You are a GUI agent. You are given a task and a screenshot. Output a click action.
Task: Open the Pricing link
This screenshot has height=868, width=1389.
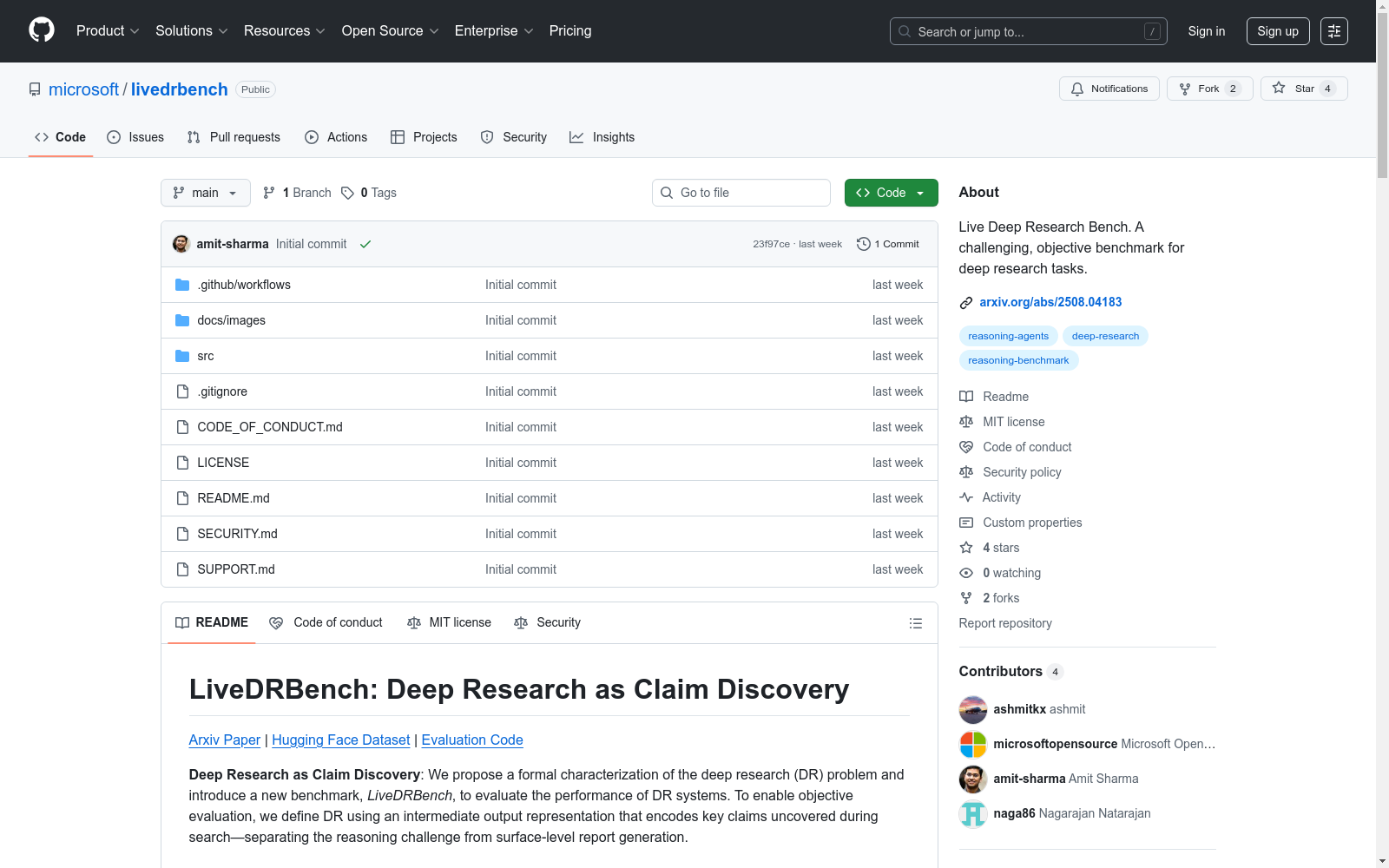570,31
